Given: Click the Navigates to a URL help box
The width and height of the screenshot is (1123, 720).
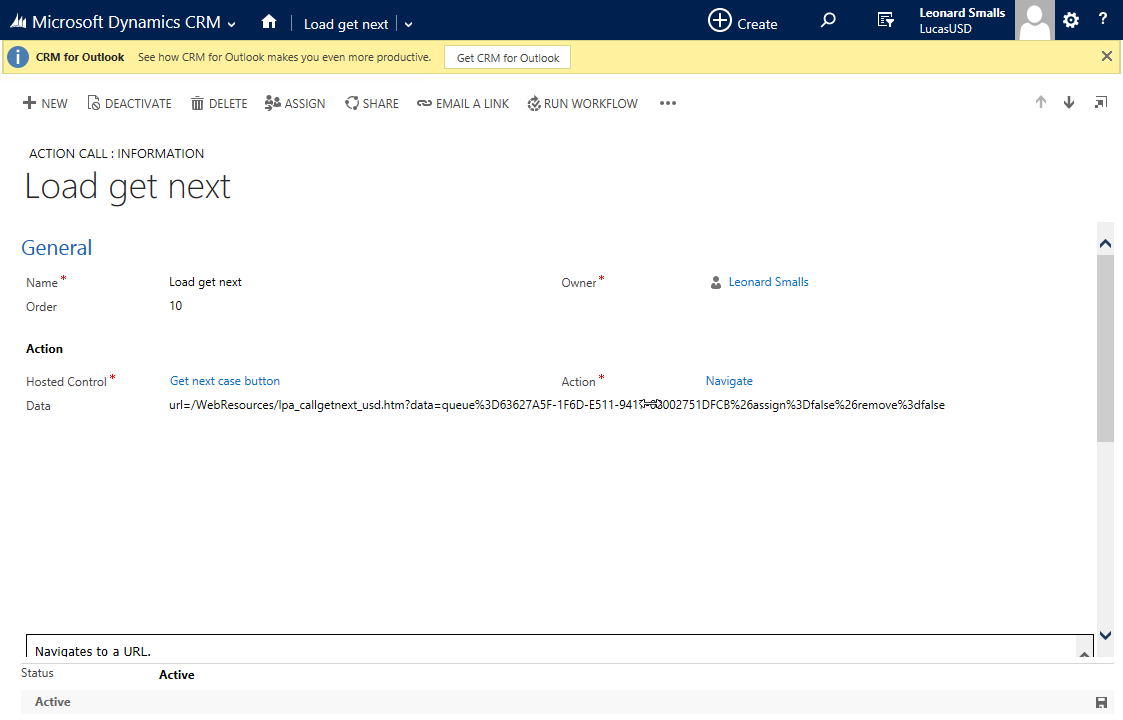Looking at the screenshot, I should click(x=559, y=646).
